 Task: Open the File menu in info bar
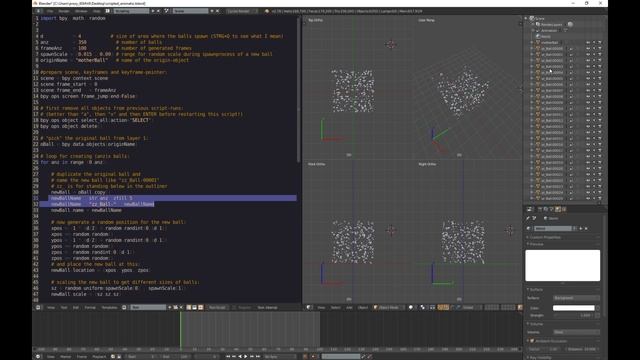(x=50, y=11)
